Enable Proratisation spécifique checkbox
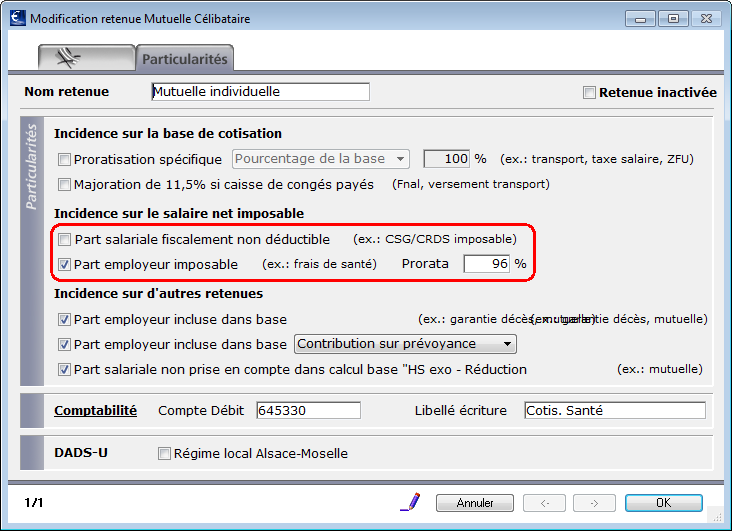 pyautogui.click(x=64, y=160)
